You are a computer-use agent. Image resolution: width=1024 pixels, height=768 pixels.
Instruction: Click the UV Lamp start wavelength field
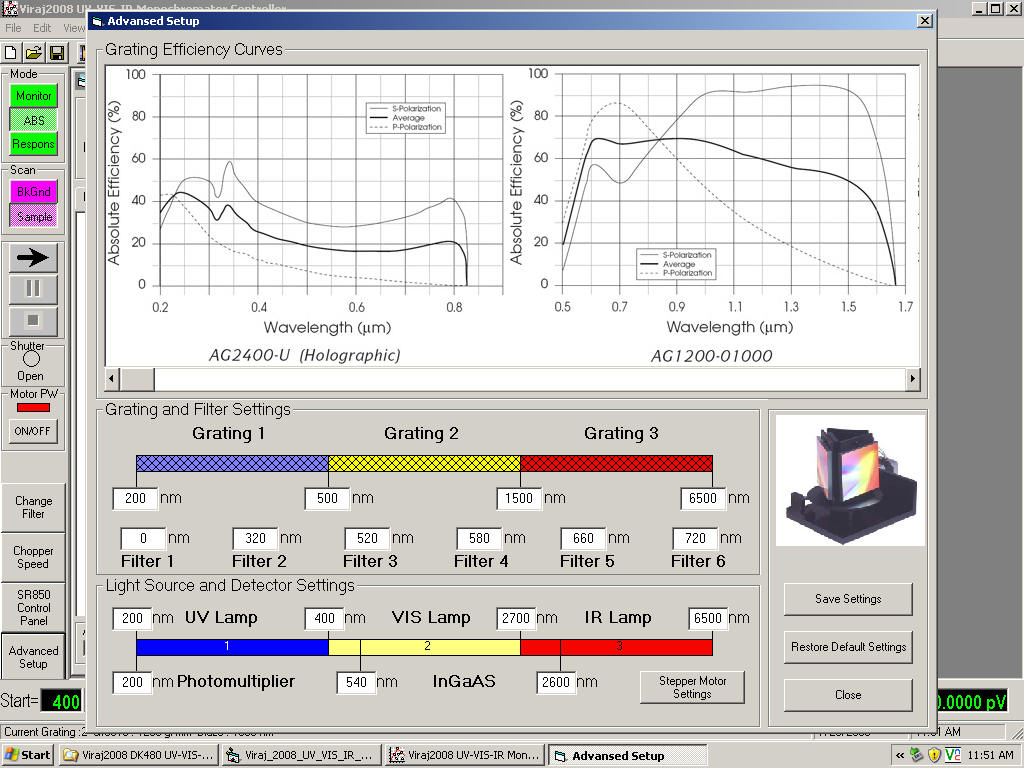pos(133,618)
